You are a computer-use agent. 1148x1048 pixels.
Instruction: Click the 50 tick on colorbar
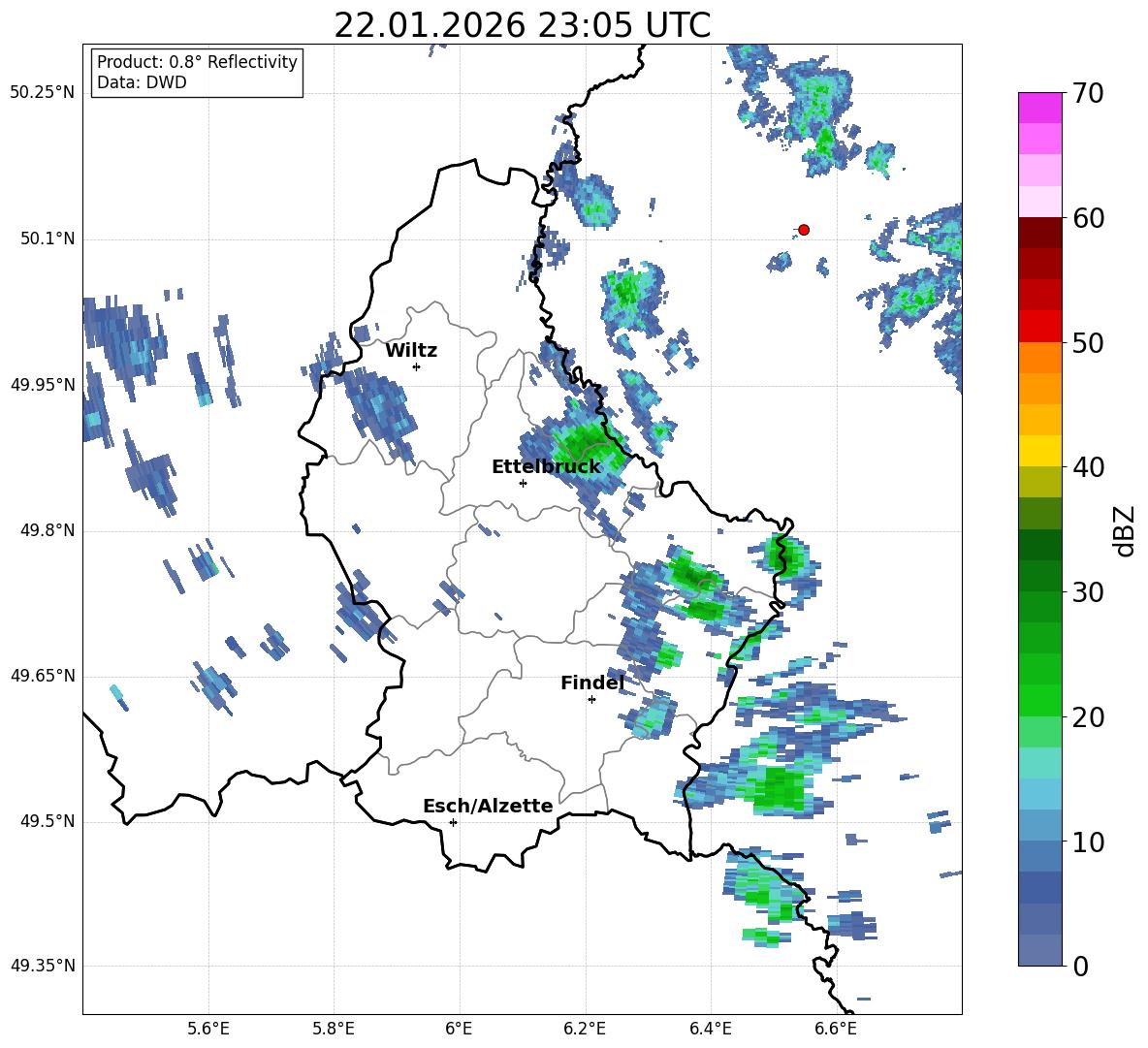pos(1088,342)
